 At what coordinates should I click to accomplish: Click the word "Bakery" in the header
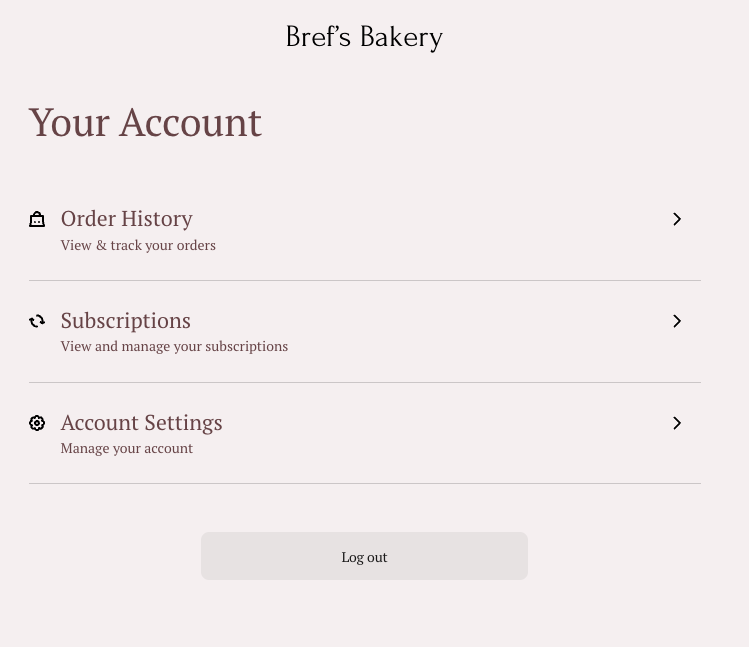(401, 38)
